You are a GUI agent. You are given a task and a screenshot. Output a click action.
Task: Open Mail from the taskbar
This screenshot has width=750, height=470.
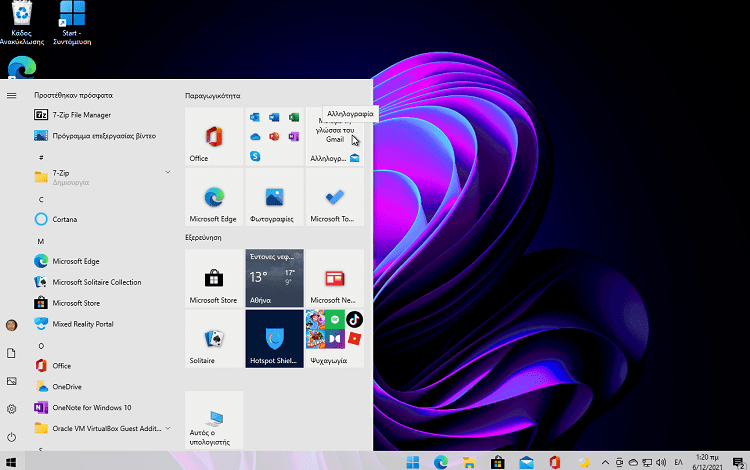click(526, 462)
